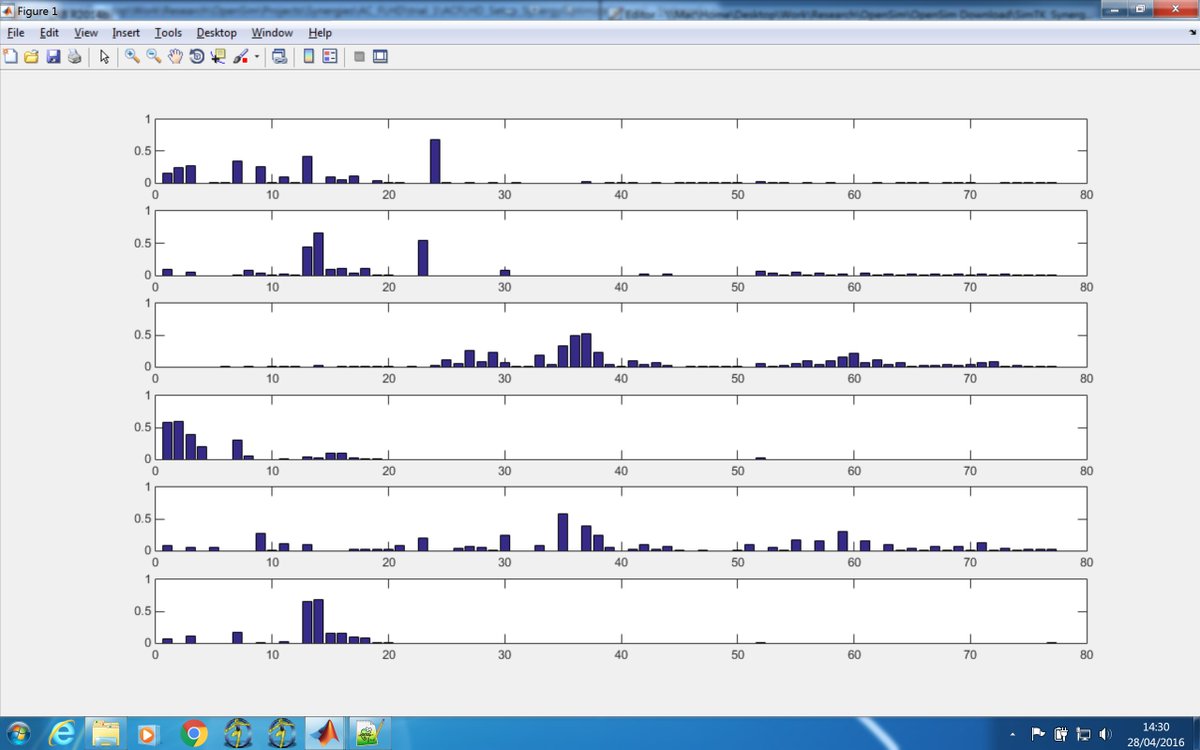This screenshot has height=750, width=1200.
Task: Open the Window menu
Action: [272, 33]
